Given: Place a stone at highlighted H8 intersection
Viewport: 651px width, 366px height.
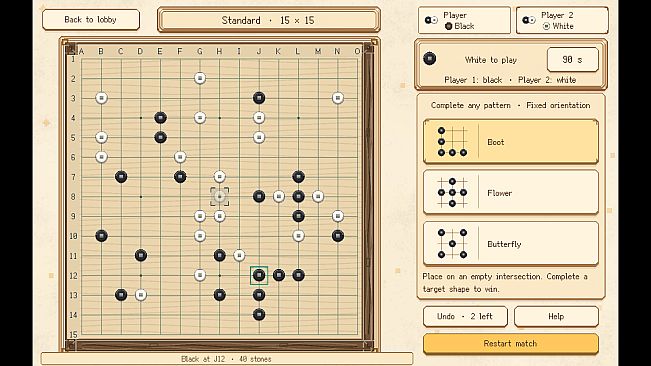Looking at the screenshot, I should click(220, 196).
